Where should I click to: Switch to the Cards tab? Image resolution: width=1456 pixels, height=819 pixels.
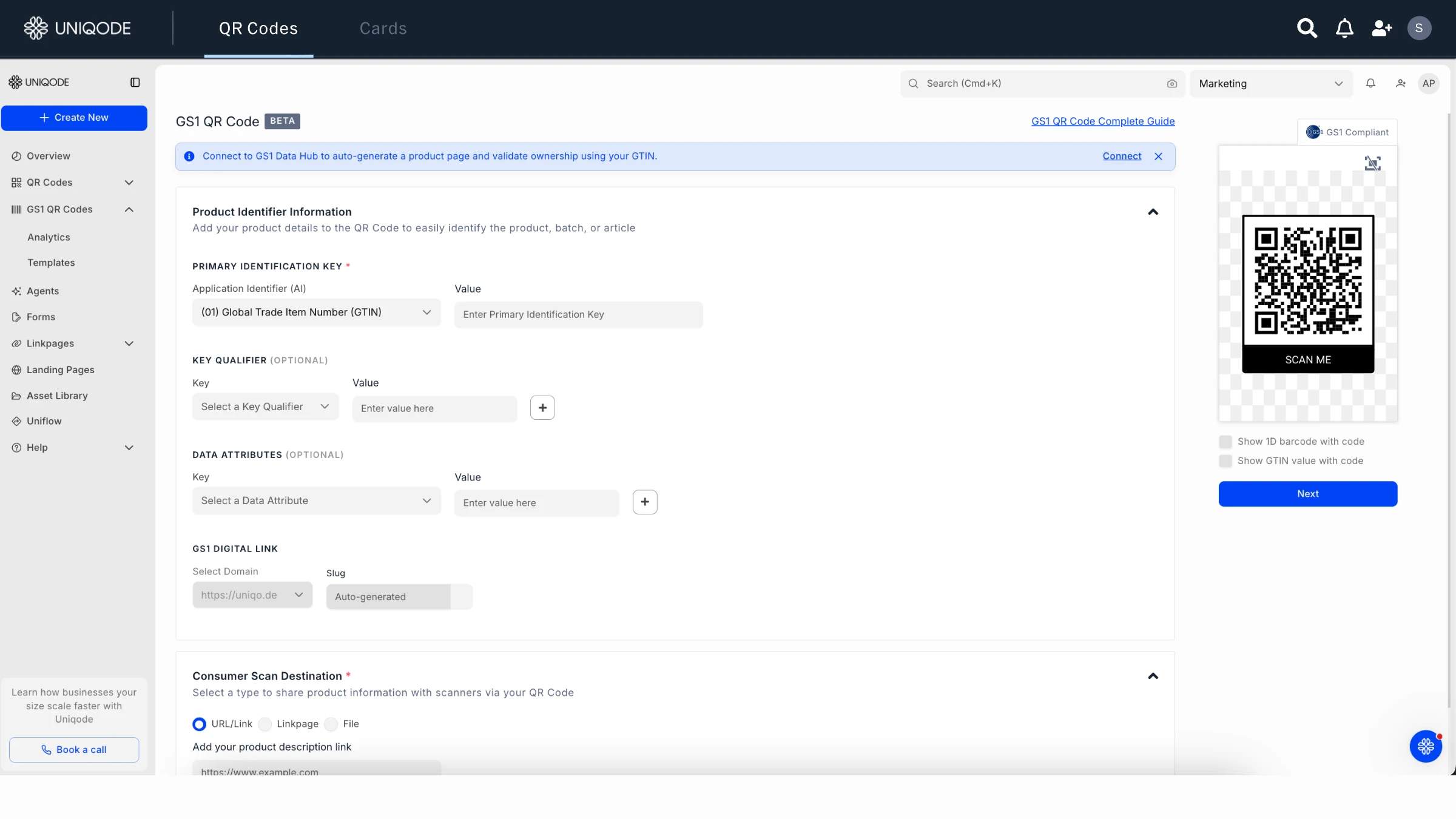coord(383,29)
